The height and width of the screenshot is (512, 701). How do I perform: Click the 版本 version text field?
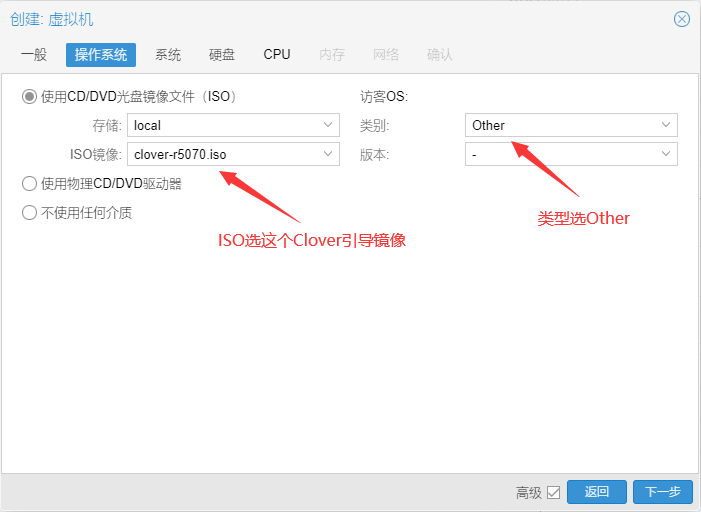pyautogui.click(x=560, y=154)
